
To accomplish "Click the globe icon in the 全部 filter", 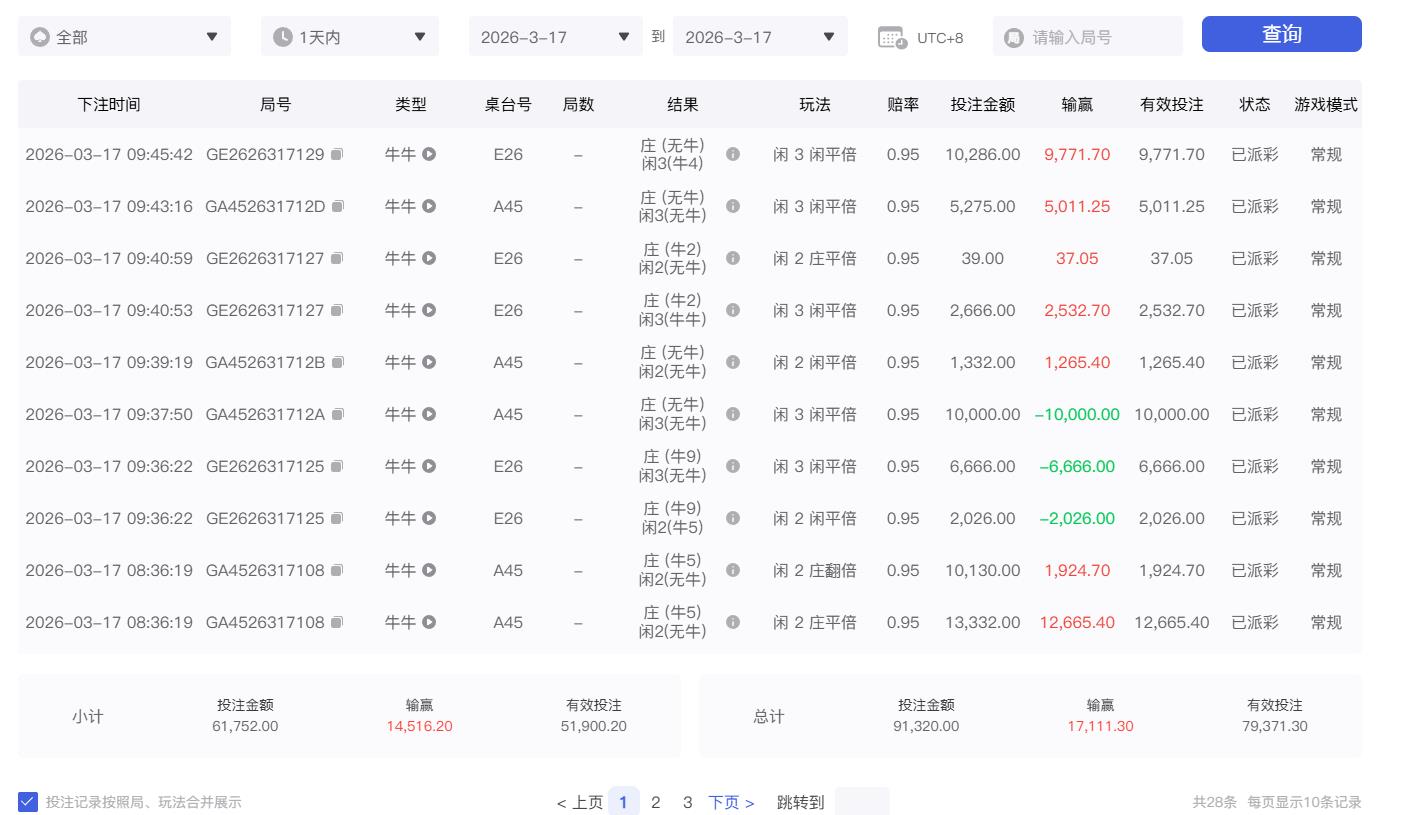I will click(x=40, y=36).
